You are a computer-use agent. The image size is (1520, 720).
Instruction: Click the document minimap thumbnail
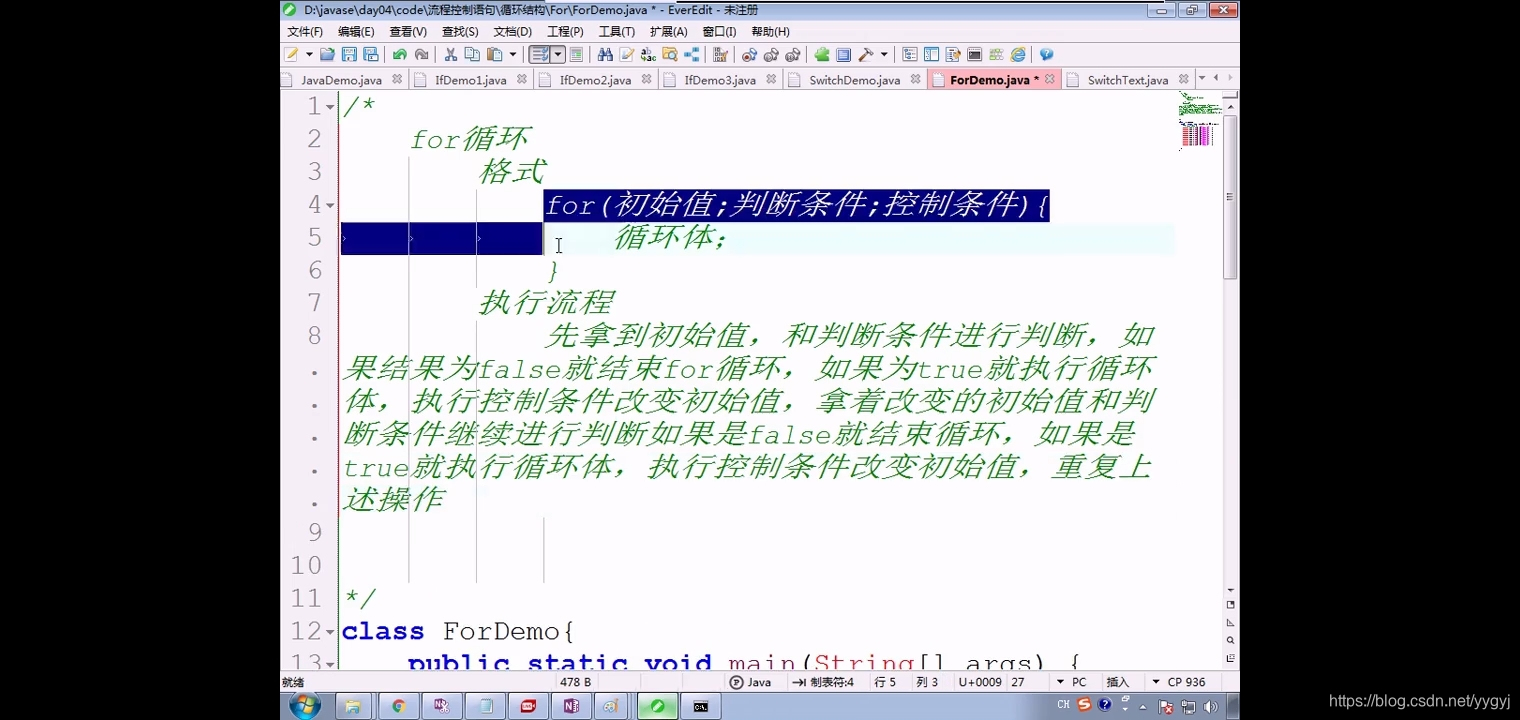point(1198,121)
